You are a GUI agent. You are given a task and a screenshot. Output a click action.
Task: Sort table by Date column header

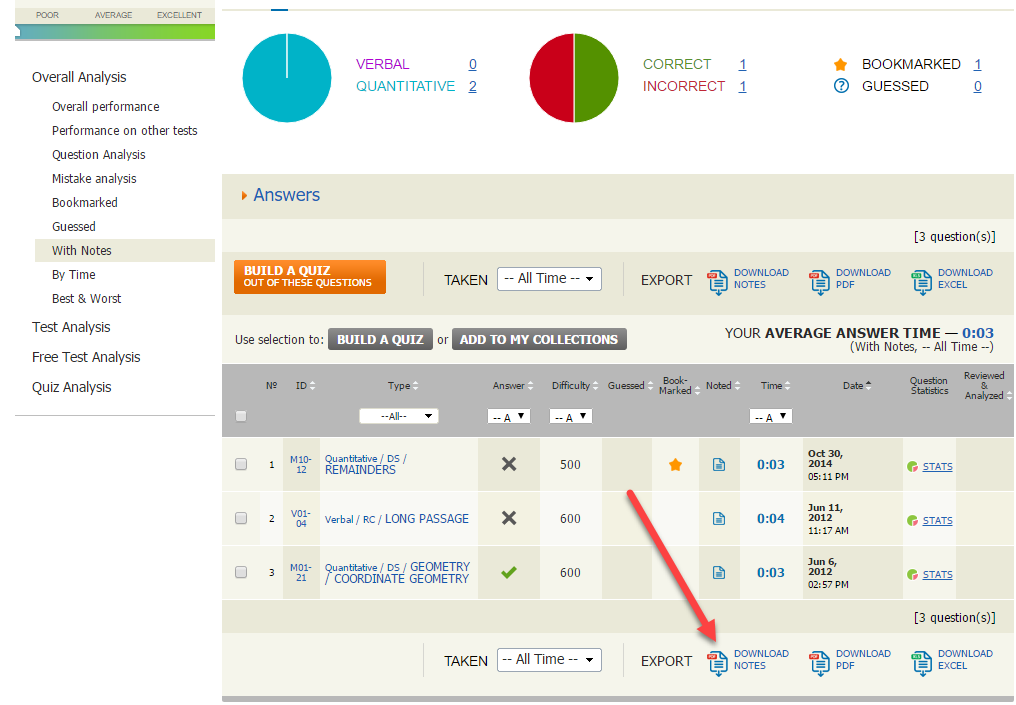point(853,385)
